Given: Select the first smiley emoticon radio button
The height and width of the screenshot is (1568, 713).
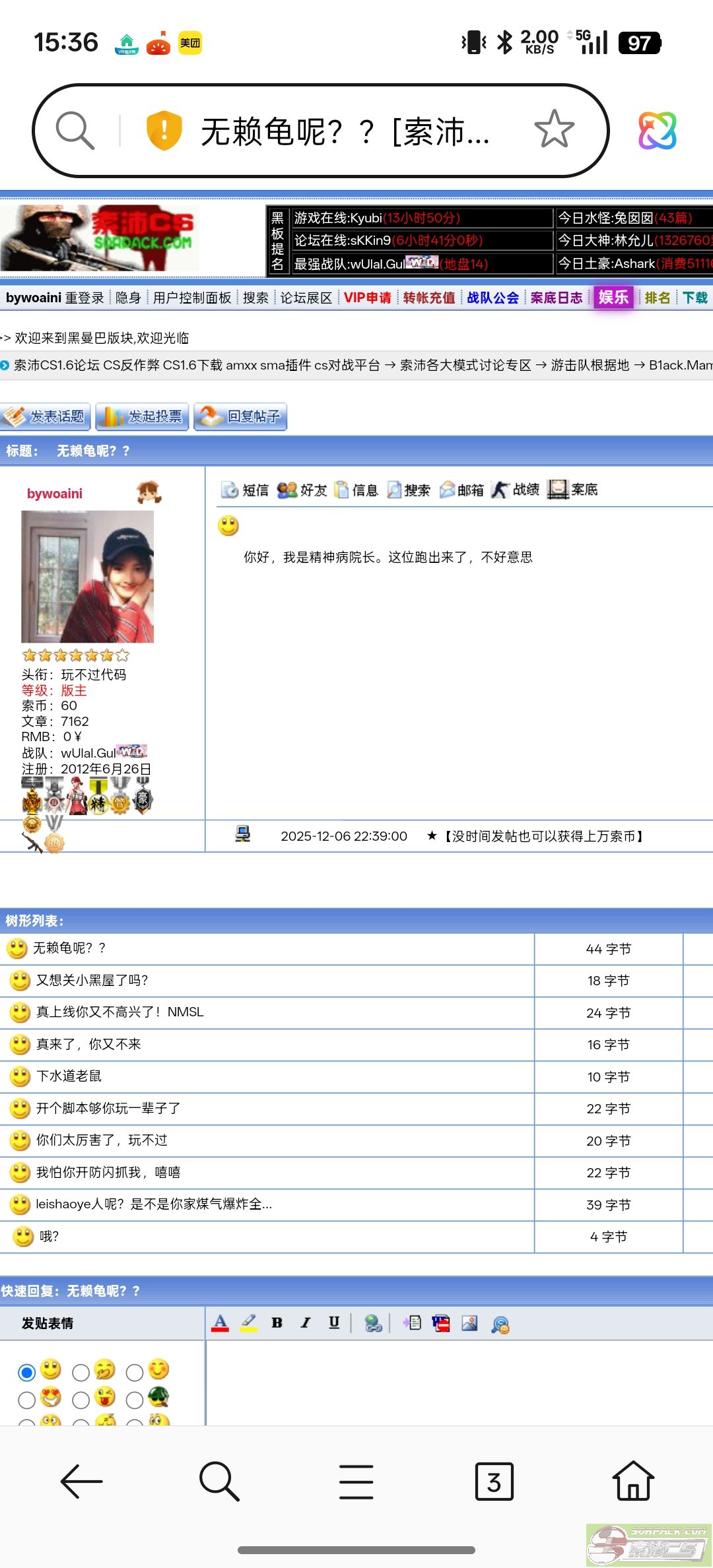Looking at the screenshot, I should click(x=27, y=1373).
